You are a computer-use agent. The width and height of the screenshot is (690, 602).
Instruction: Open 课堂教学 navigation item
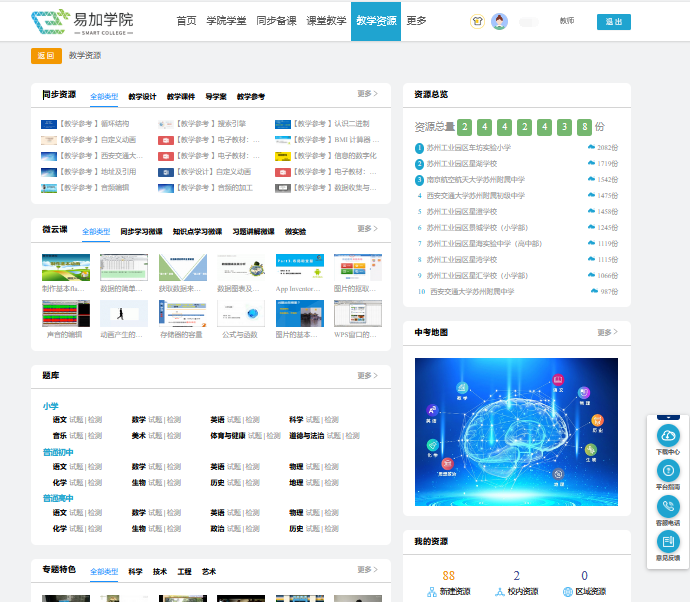click(327, 21)
